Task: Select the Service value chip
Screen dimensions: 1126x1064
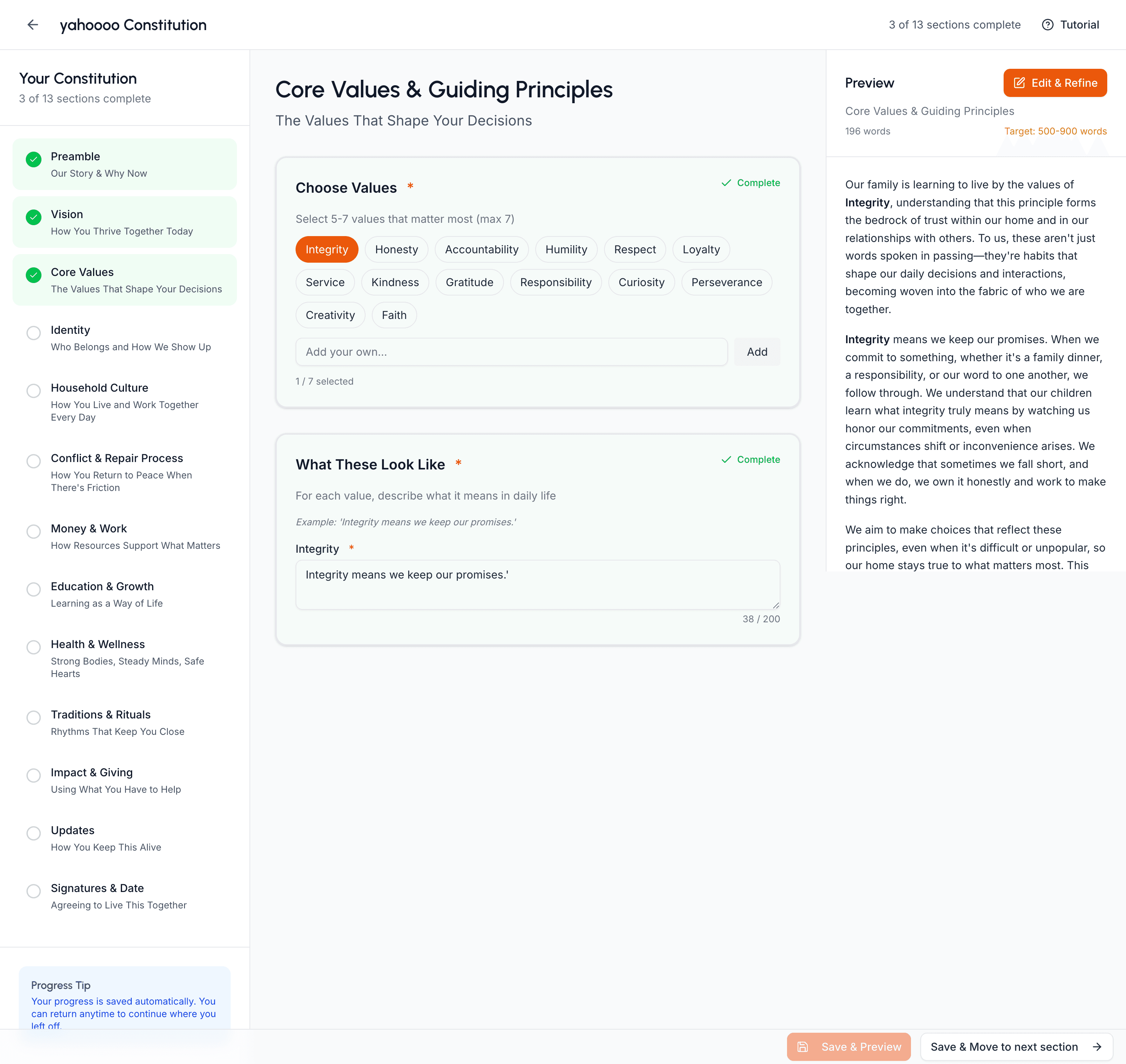Action: click(x=325, y=282)
